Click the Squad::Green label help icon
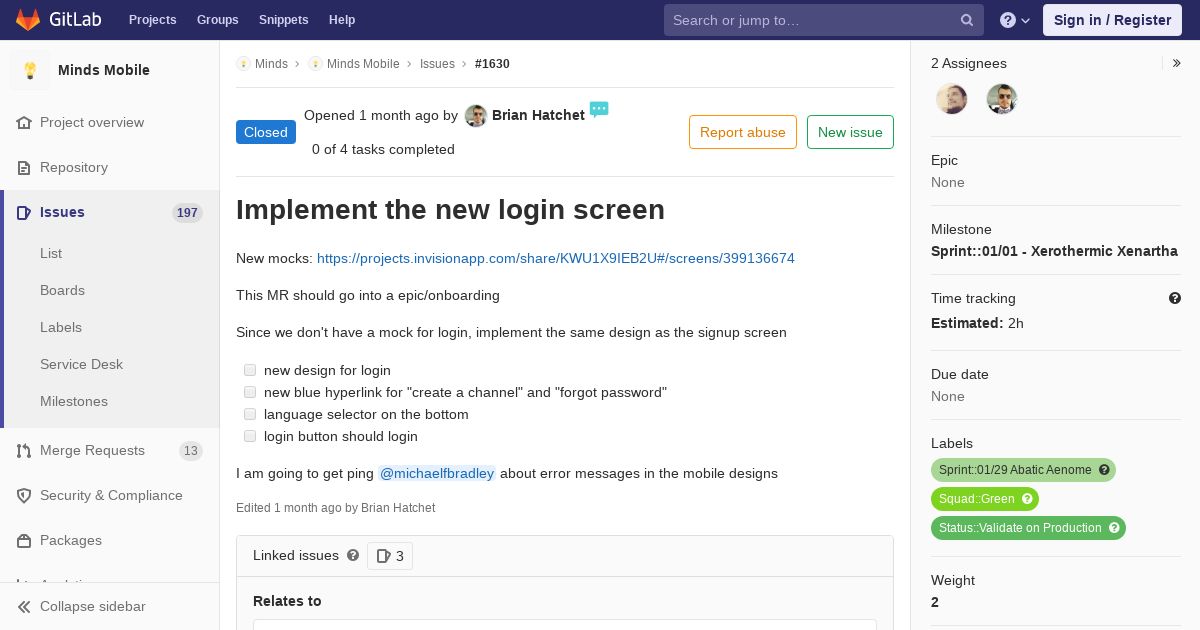This screenshot has height=630, width=1200. point(1027,499)
